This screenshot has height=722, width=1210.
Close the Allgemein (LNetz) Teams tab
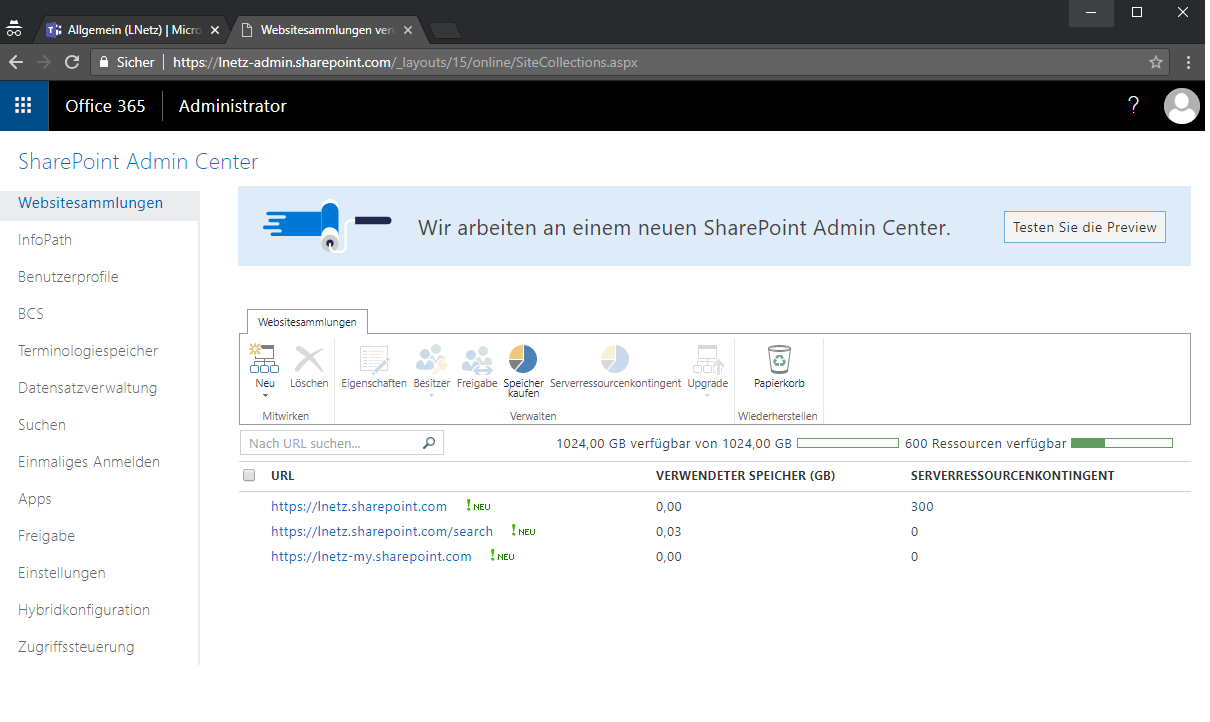[215, 30]
